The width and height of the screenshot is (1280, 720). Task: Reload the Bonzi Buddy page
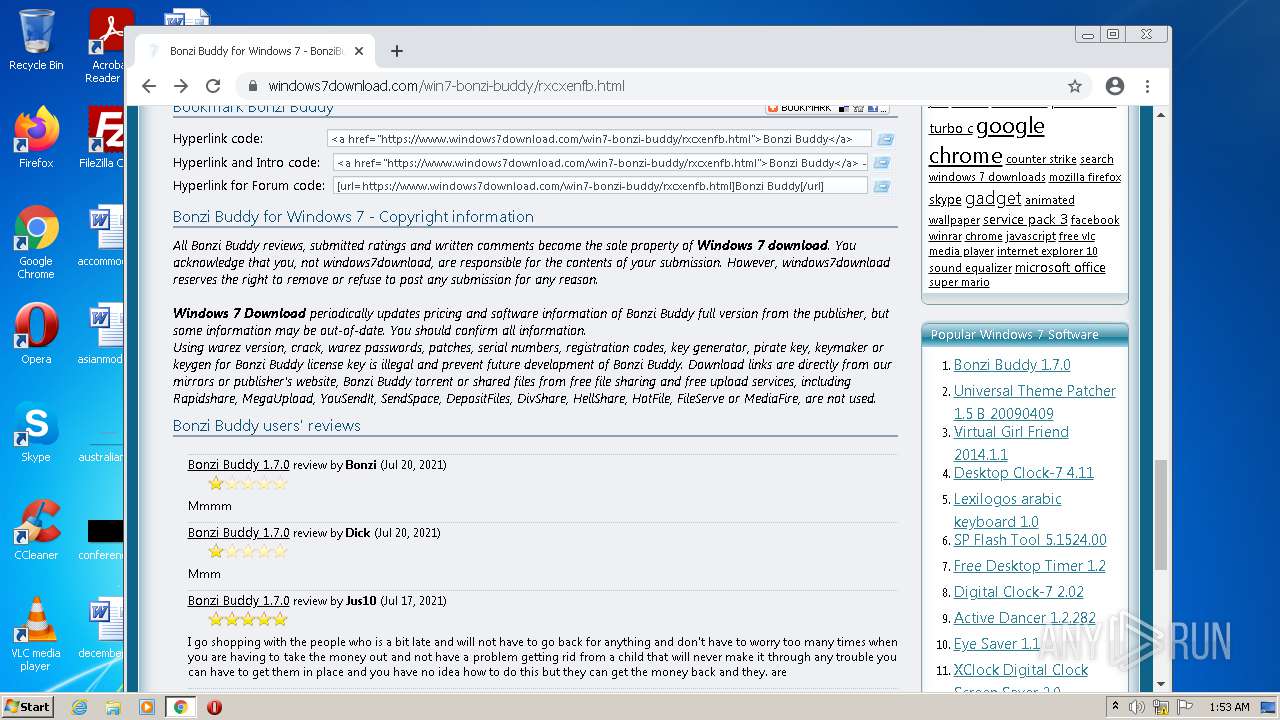point(213,86)
